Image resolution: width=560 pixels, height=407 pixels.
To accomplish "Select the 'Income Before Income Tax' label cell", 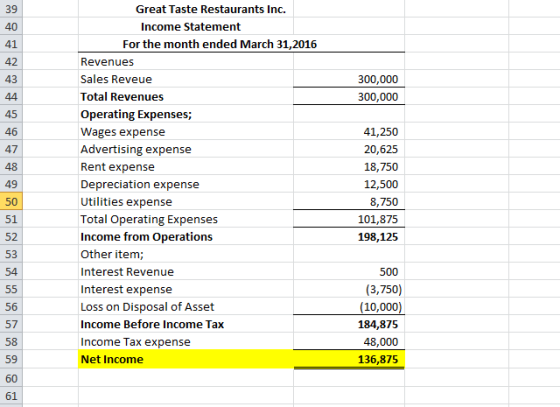I will coord(186,324).
